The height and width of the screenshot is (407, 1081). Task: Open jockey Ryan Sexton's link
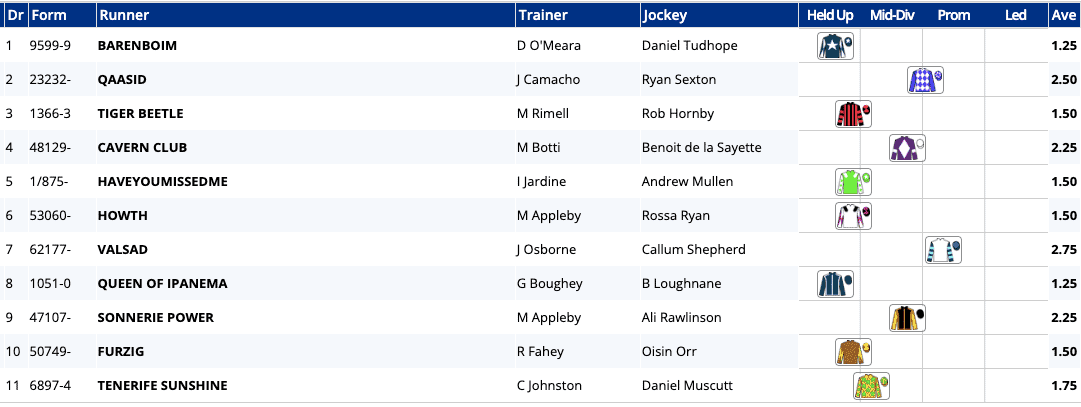pyautogui.click(x=678, y=80)
